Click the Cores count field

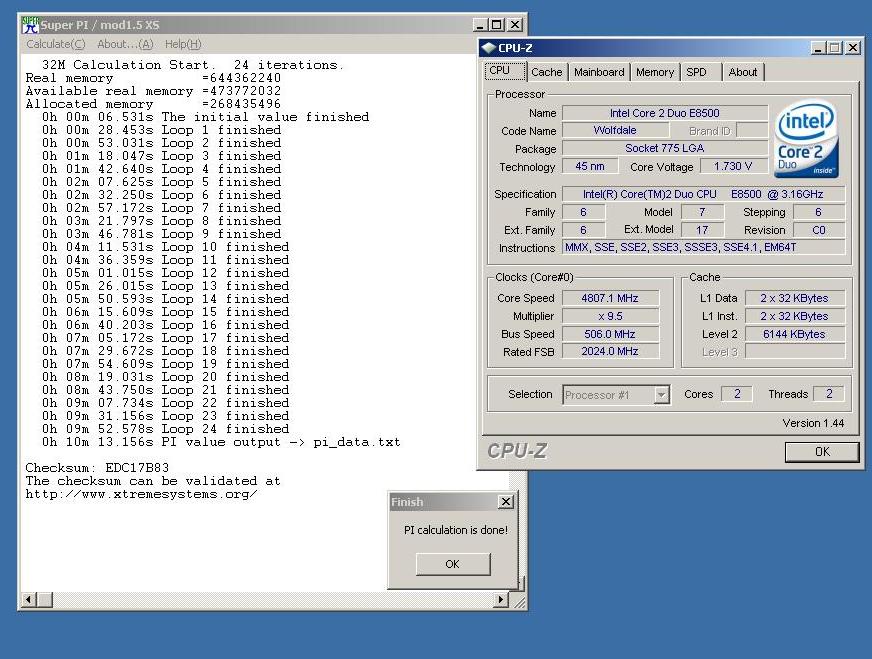(737, 394)
